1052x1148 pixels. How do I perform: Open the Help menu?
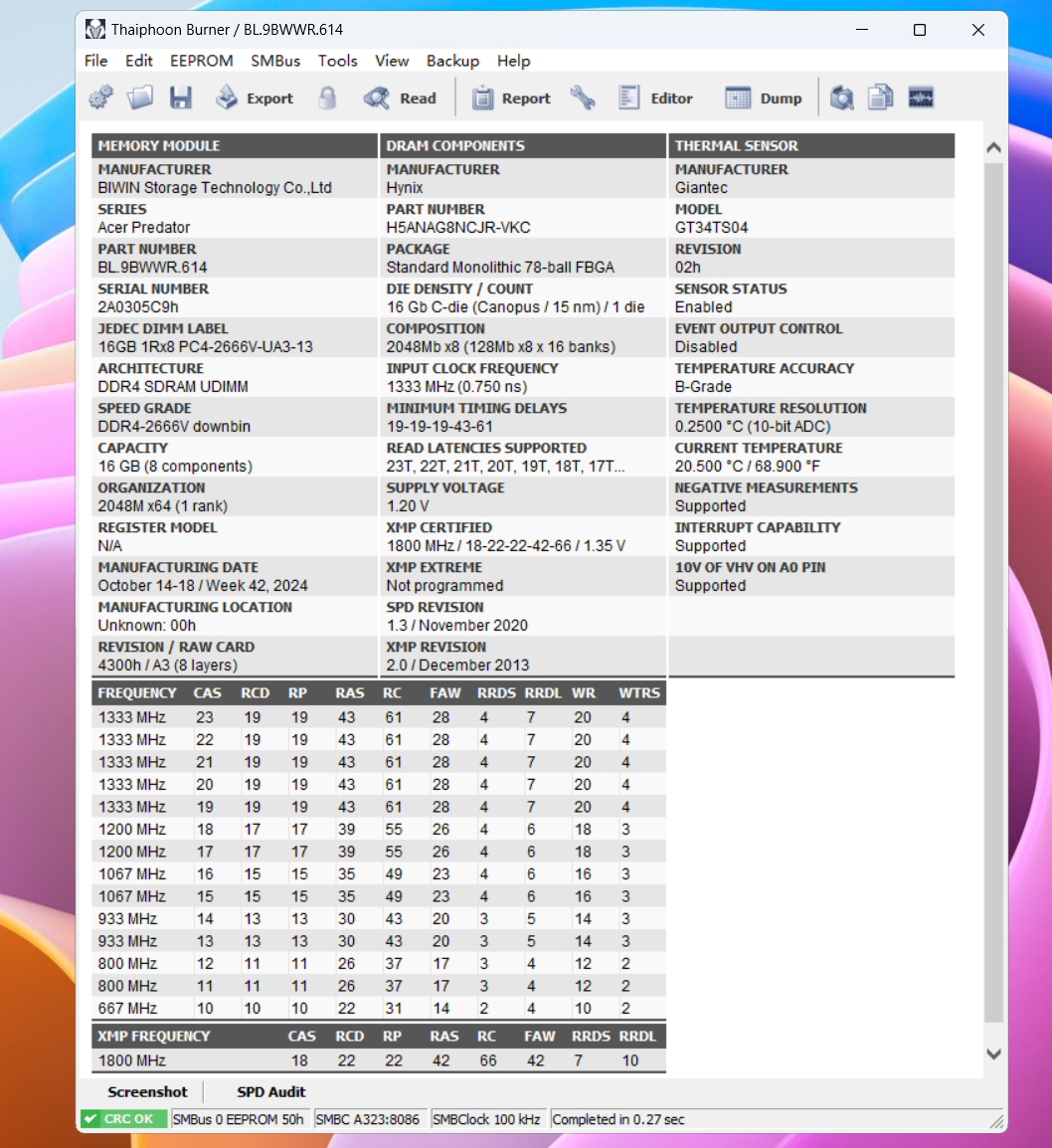(513, 61)
